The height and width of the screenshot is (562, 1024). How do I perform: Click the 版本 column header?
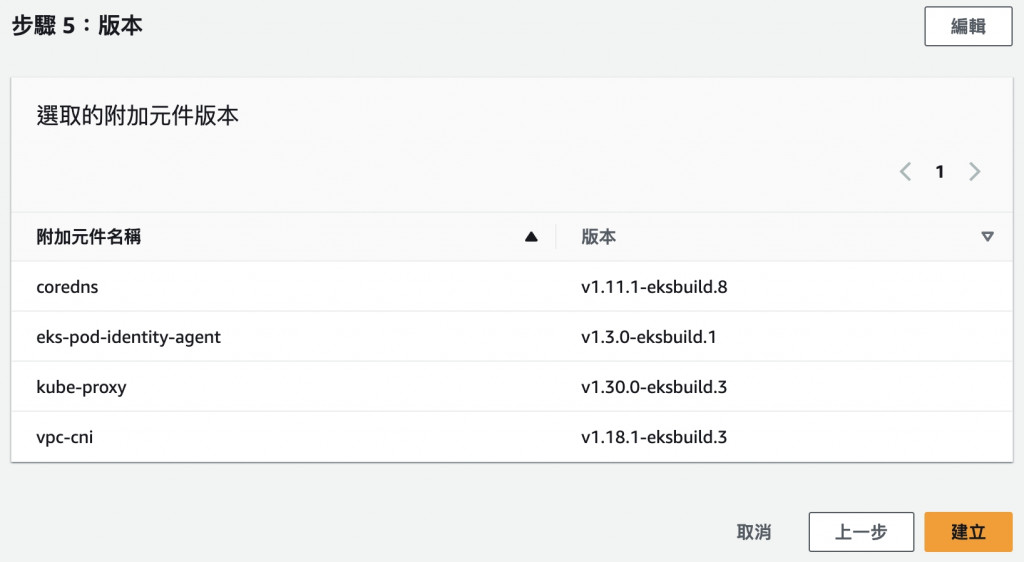click(599, 237)
